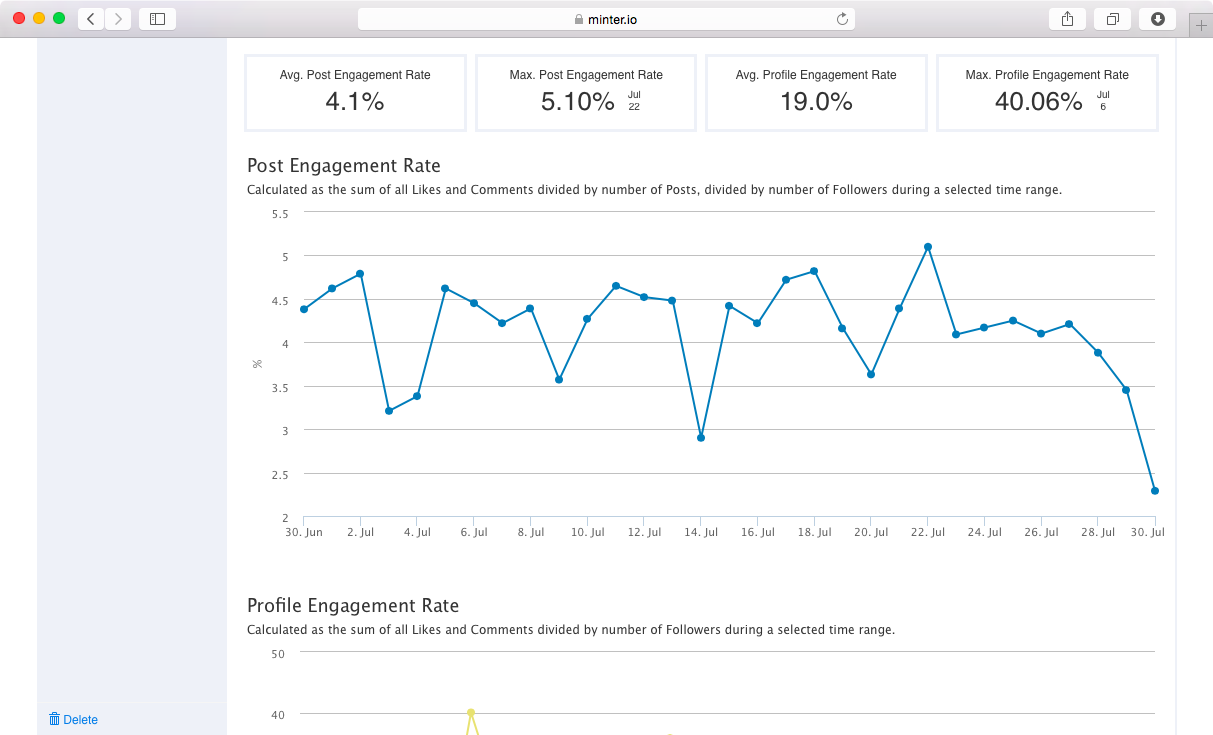Open the Share menu icon
Screen dimensions: 1213x735
[x=1066, y=18]
